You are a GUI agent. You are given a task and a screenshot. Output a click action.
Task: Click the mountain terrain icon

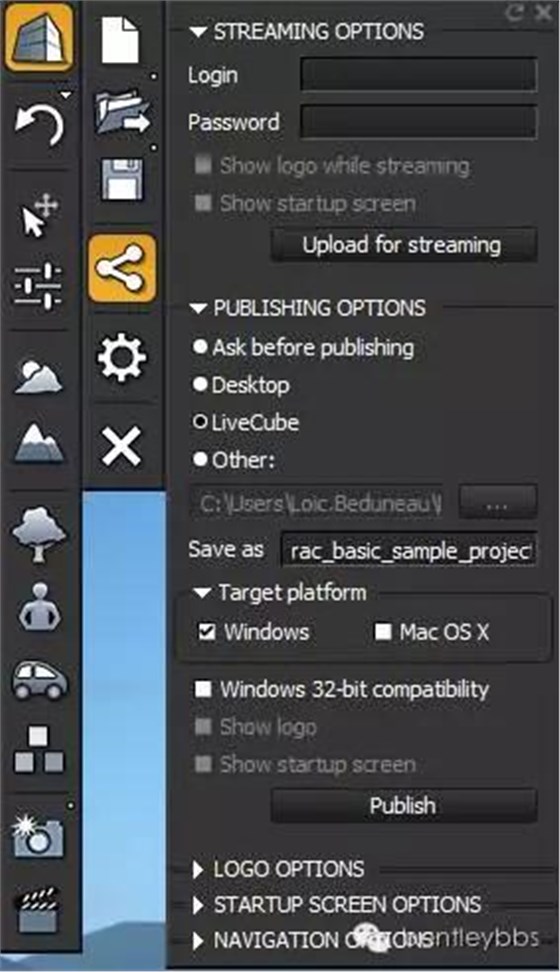point(38,443)
